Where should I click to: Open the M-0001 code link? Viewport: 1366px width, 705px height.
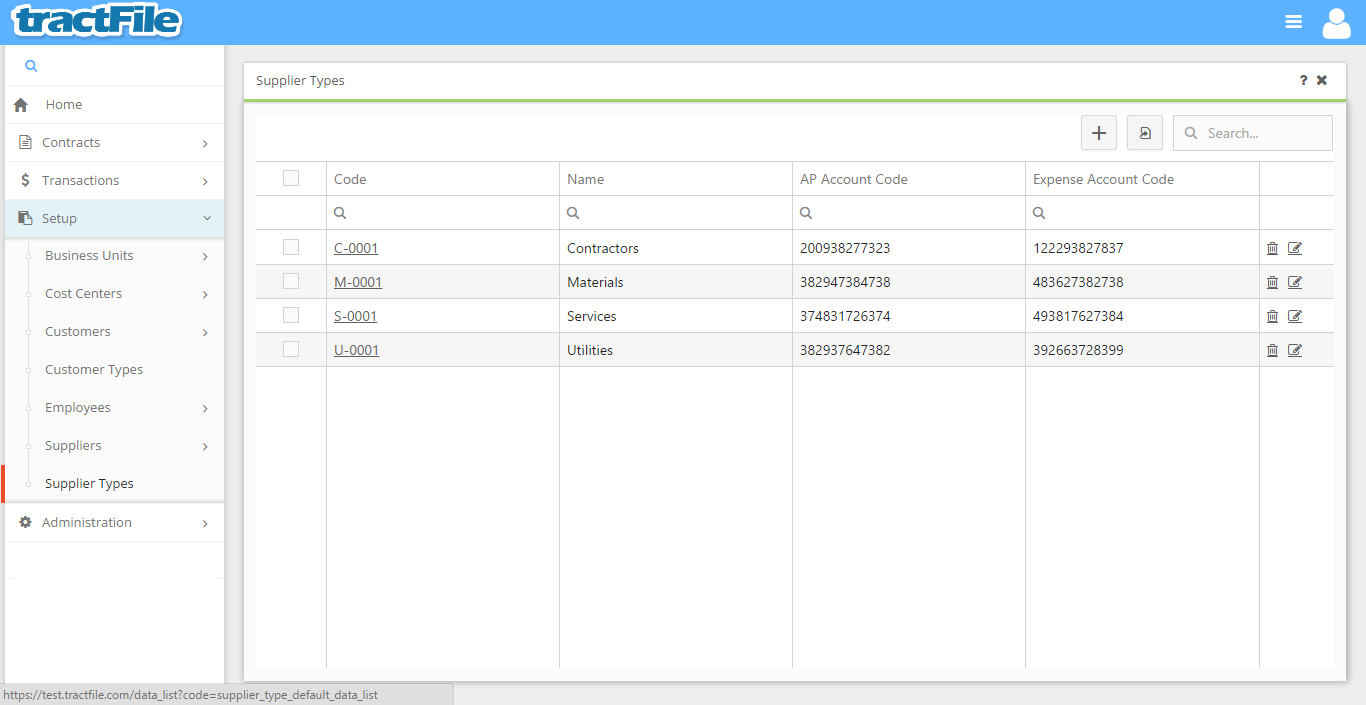pos(358,283)
